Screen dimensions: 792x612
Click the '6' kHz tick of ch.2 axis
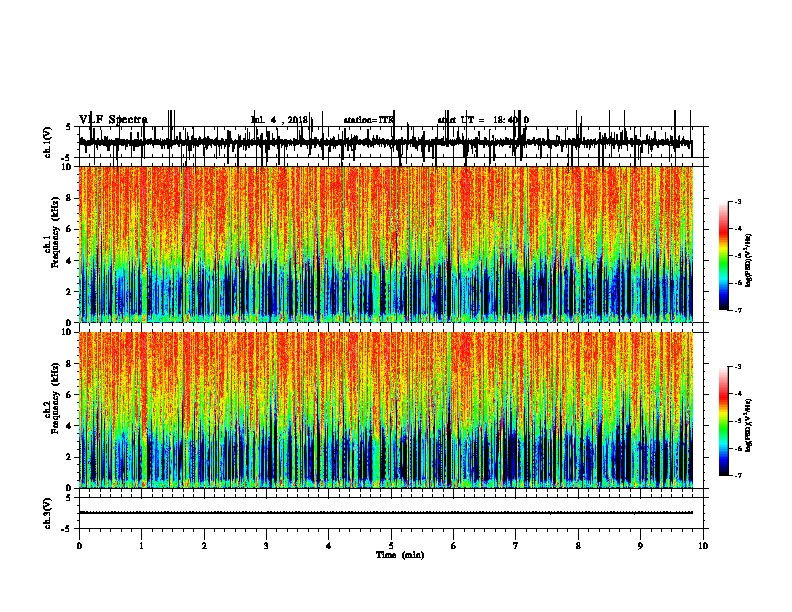point(70,395)
